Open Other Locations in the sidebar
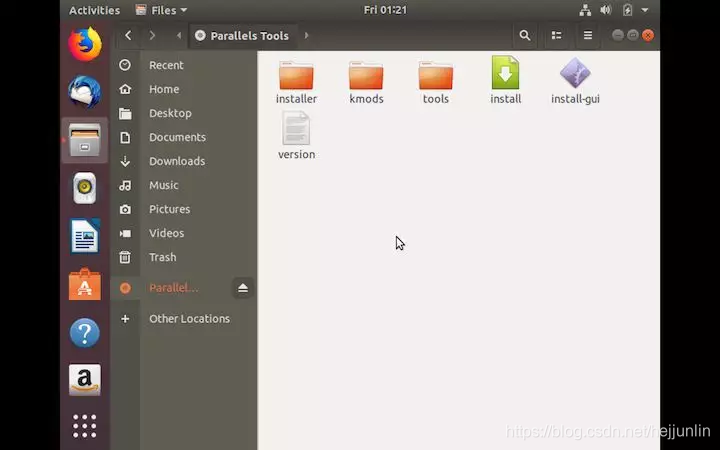 pyautogui.click(x=184, y=319)
